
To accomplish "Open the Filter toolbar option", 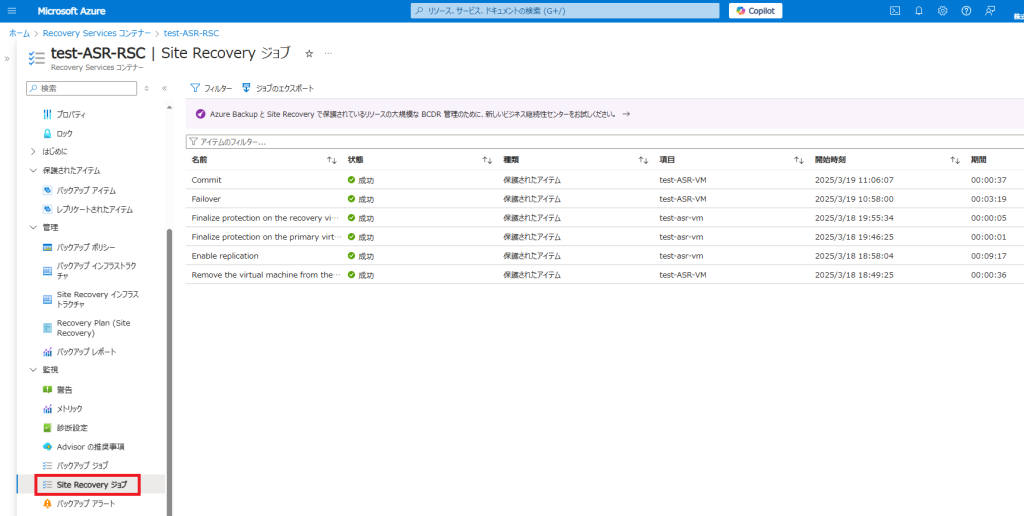I will click(211, 88).
